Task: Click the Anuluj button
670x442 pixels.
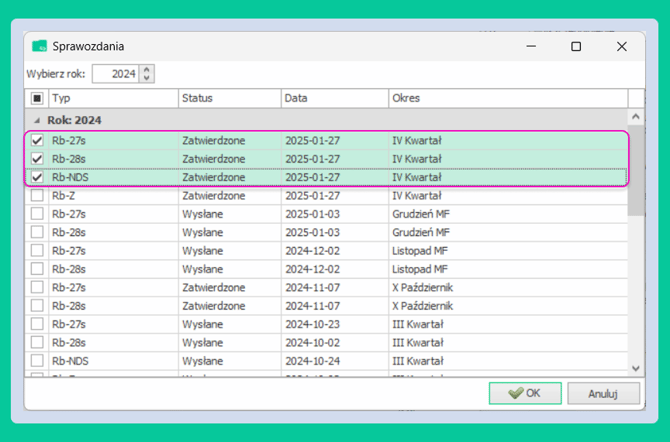Action: click(603, 393)
